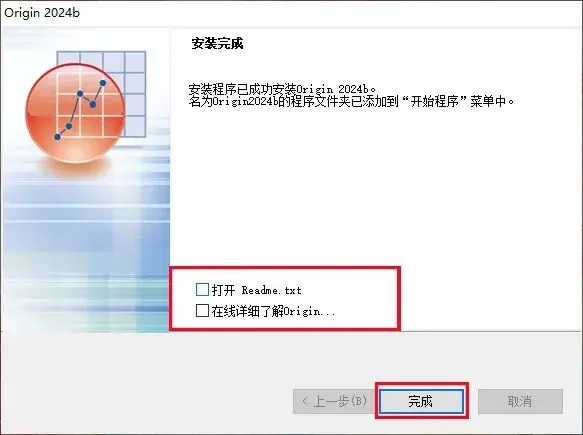Screen dimensions: 583x435
Task: Click the greyed 上一步(B) back button
Action: (334, 401)
